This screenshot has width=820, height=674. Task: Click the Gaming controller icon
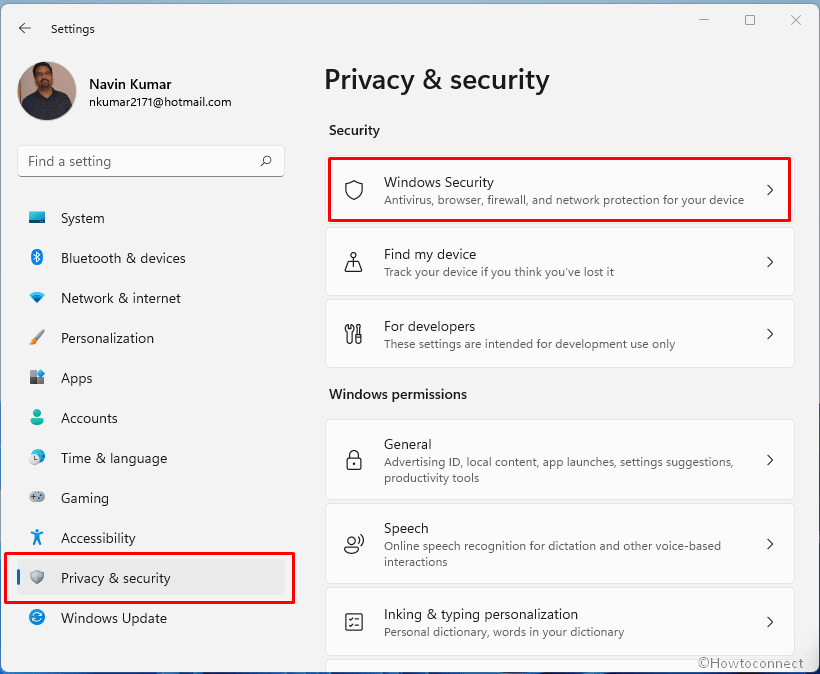click(x=37, y=497)
